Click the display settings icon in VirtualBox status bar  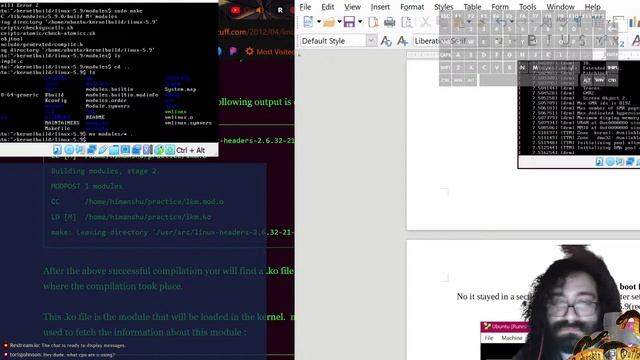click(x=125, y=150)
